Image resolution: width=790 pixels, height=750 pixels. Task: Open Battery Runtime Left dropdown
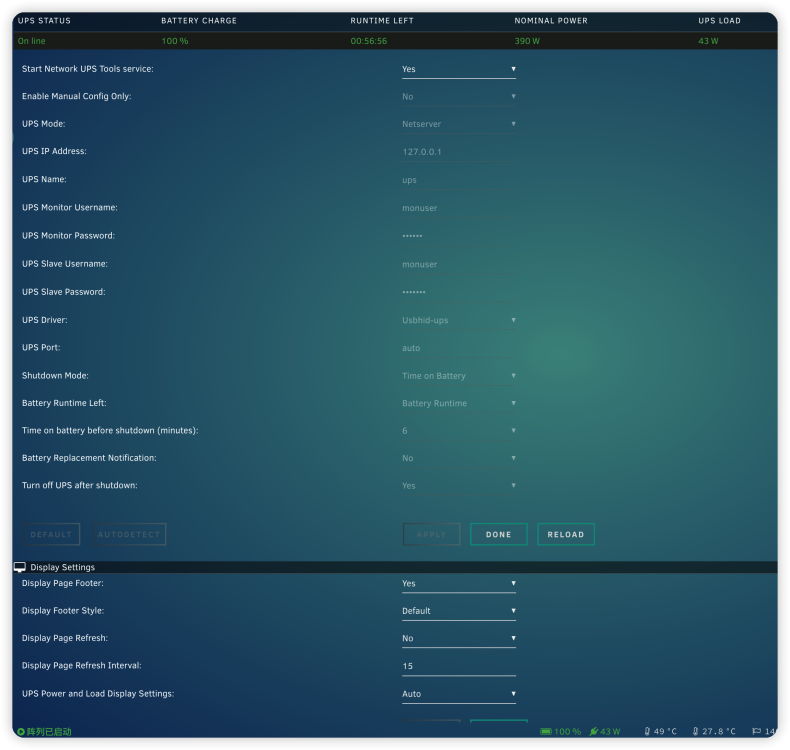click(x=458, y=403)
